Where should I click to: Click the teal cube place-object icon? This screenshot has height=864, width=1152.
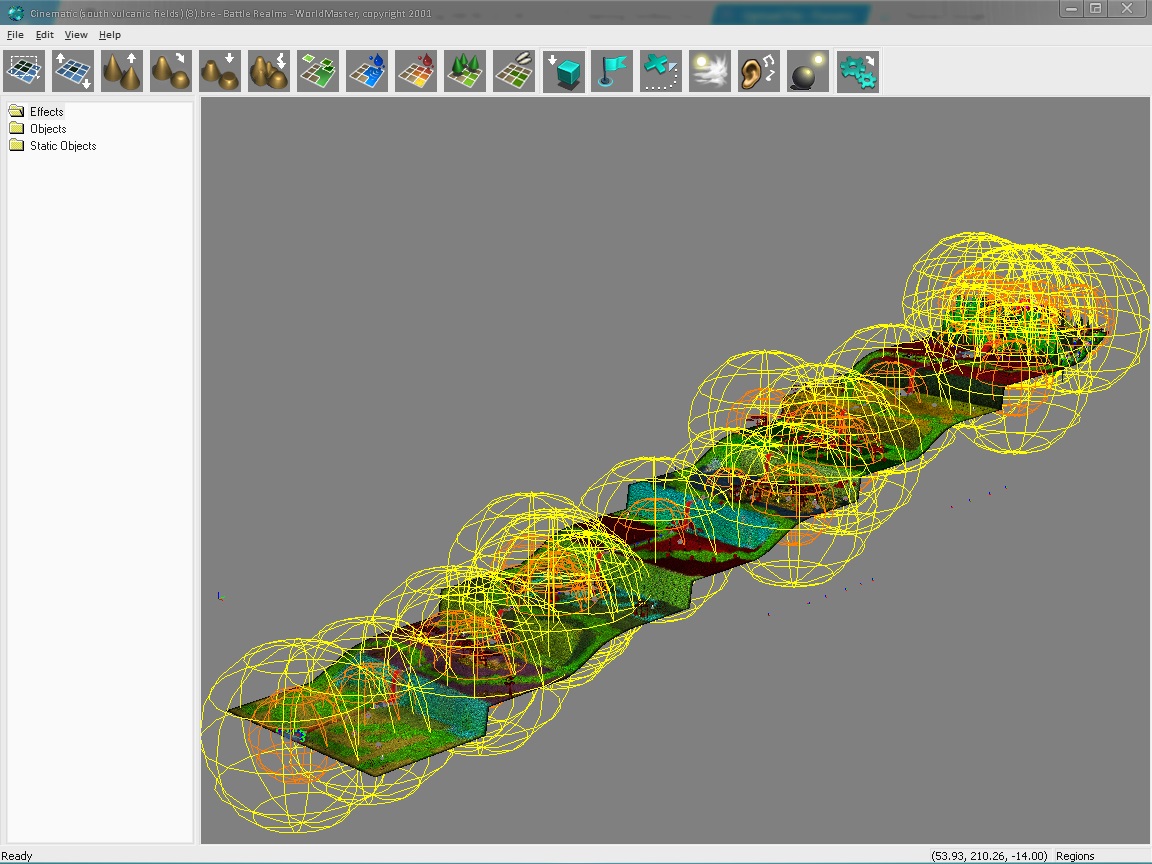click(564, 72)
